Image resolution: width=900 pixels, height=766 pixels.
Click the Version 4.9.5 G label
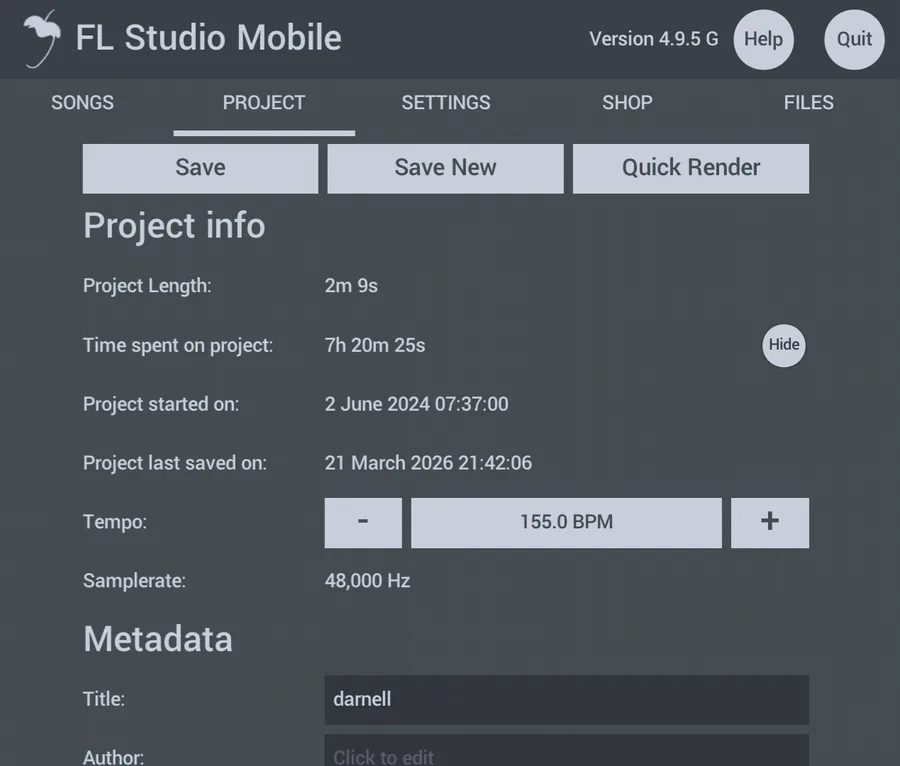click(x=653, y=39)
